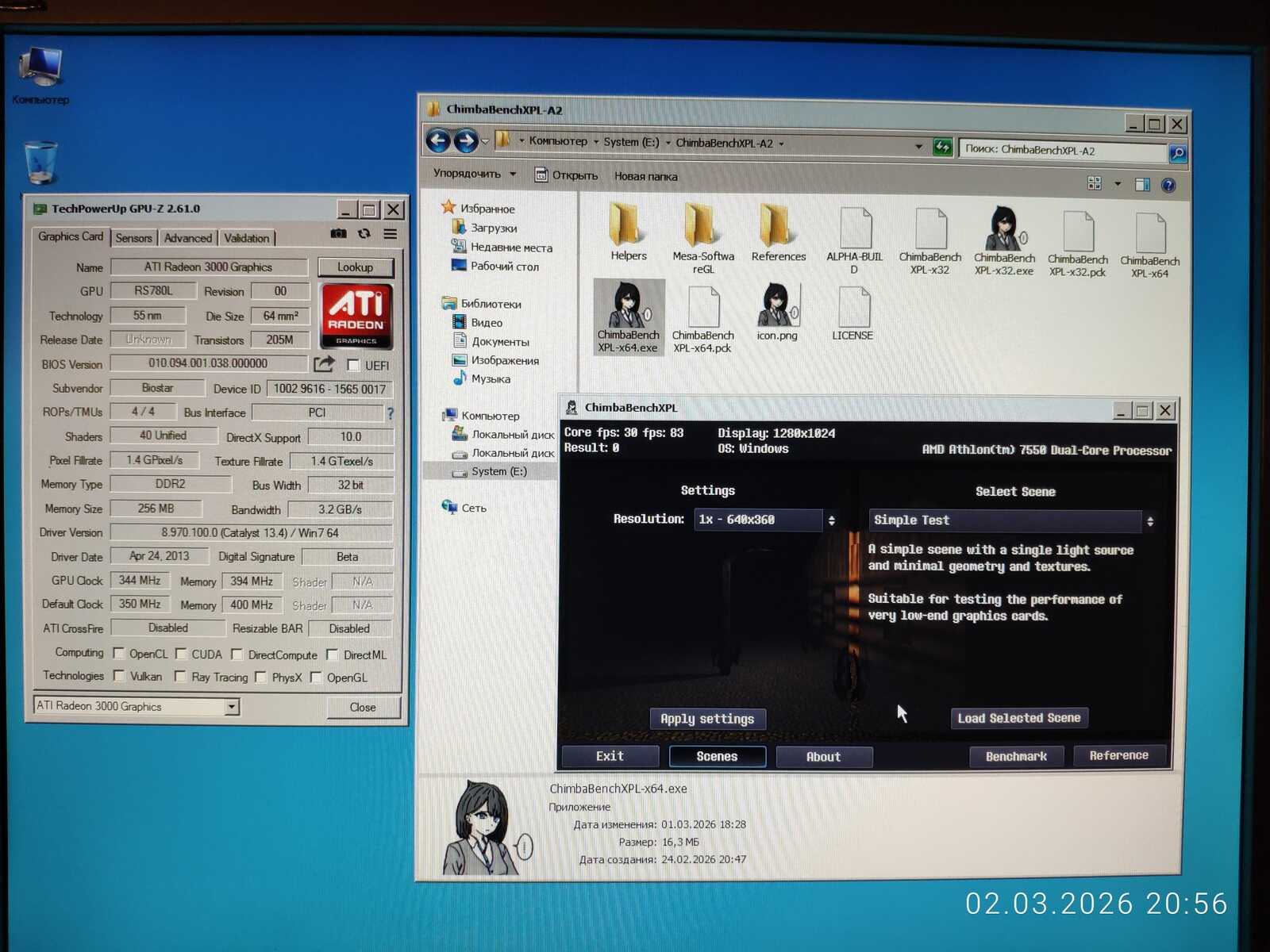Select the LICENSE file
This screenshot has height=952, width=1270.
click(852, 313)
